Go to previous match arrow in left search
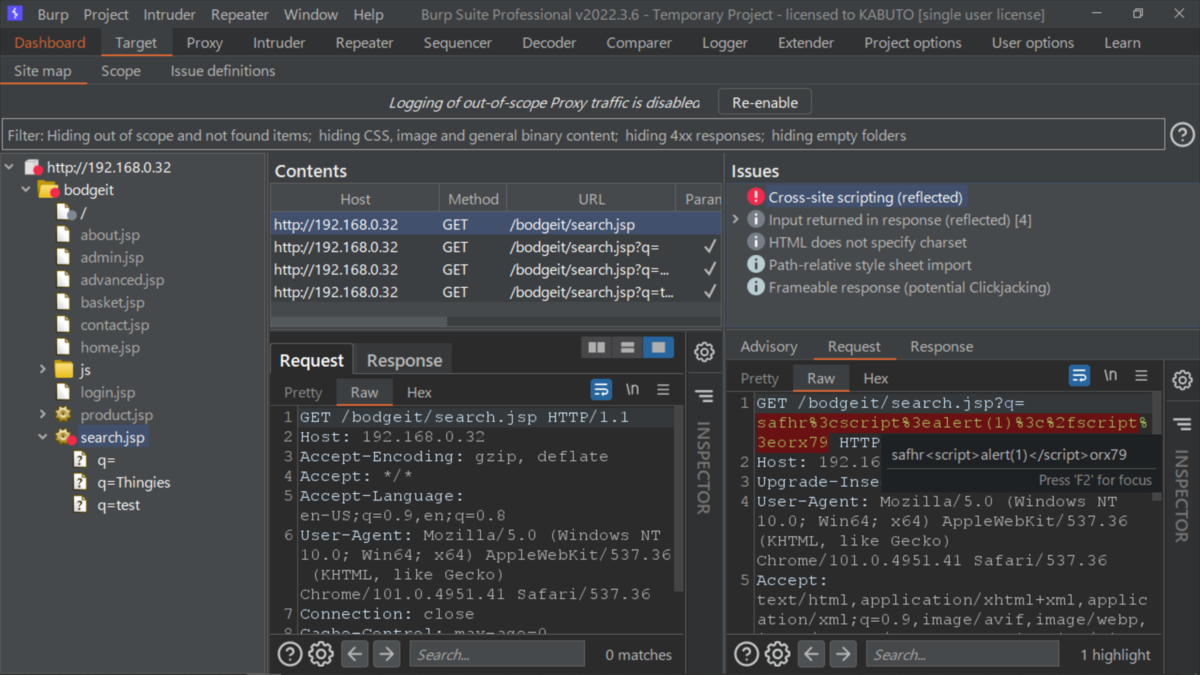1200x675 pixels. (355, 654)
